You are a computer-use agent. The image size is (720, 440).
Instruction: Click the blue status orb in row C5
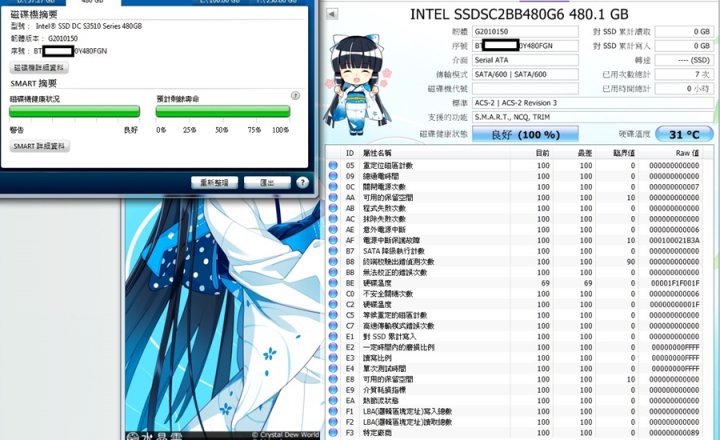tap(333, 315)
